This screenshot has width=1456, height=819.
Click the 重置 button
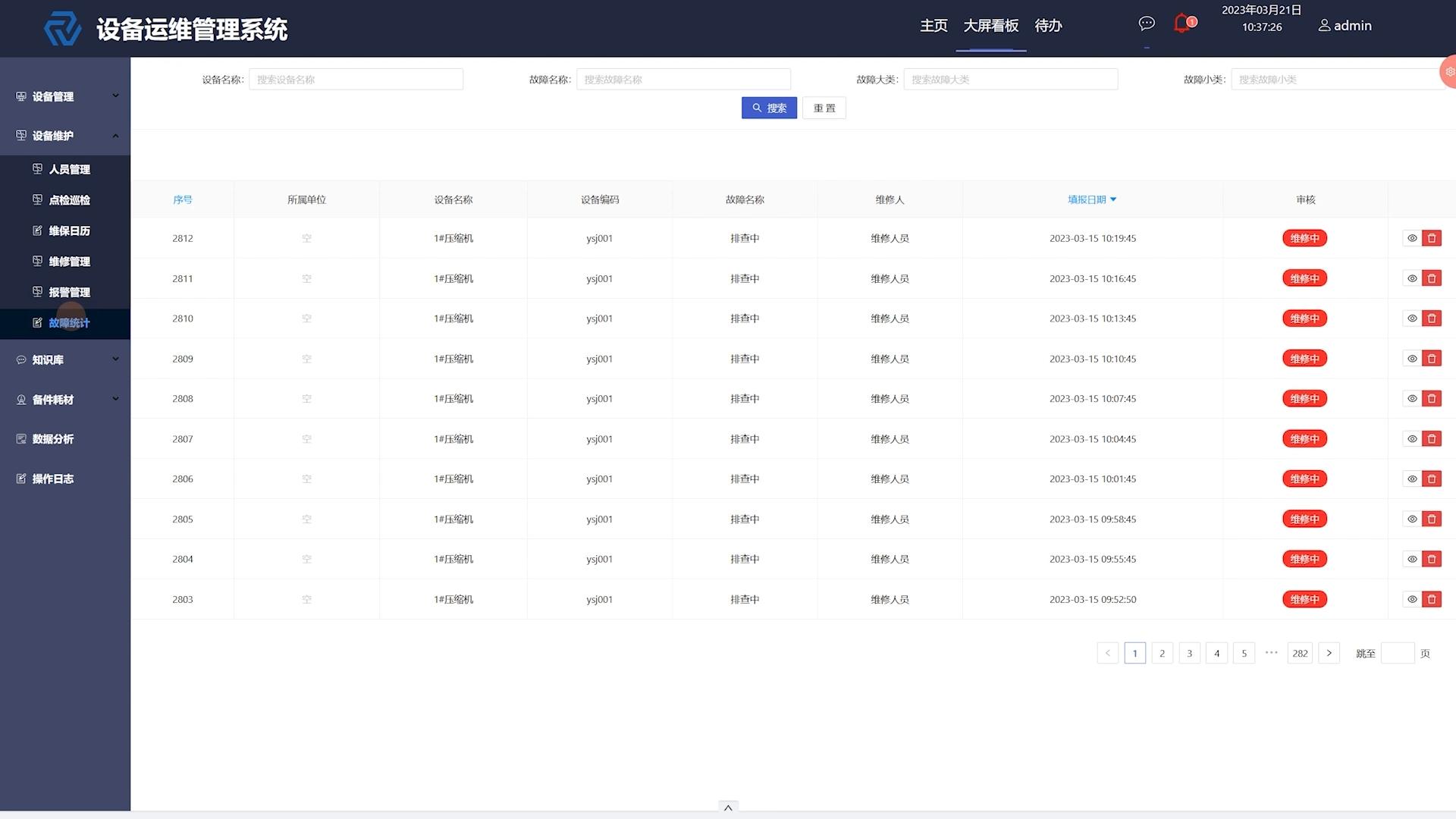[824, 108]
